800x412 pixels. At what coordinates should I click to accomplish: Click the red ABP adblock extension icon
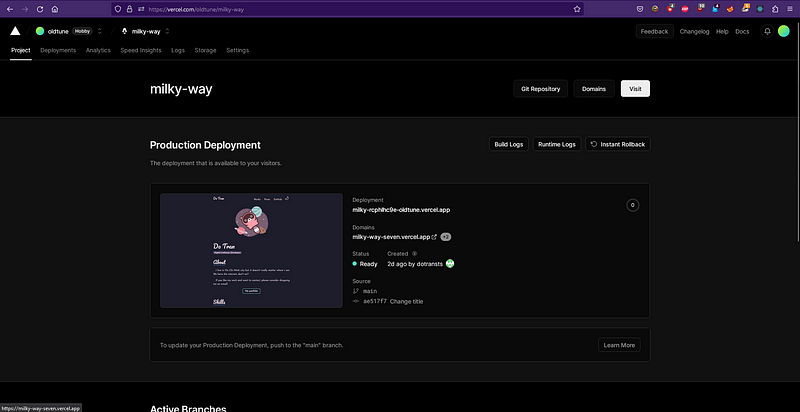point(685,9)
